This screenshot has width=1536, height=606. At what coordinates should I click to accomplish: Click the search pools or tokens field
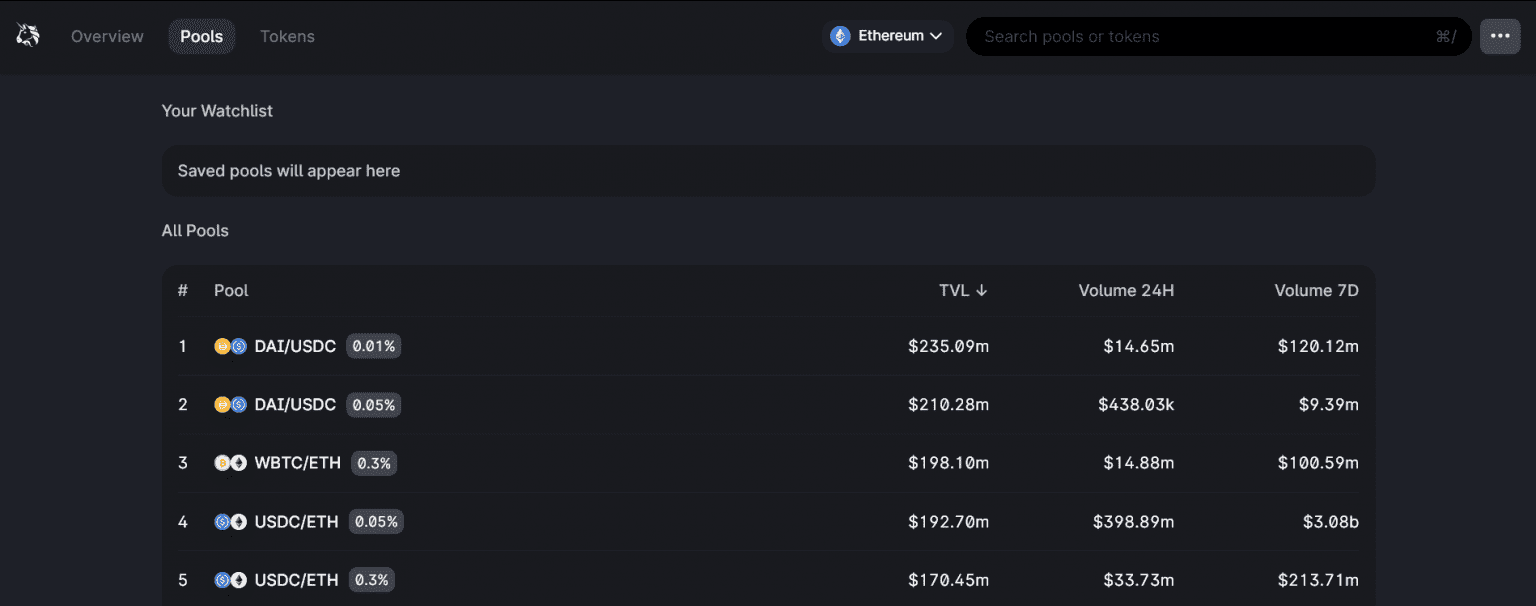click(x=1200, y=36)
